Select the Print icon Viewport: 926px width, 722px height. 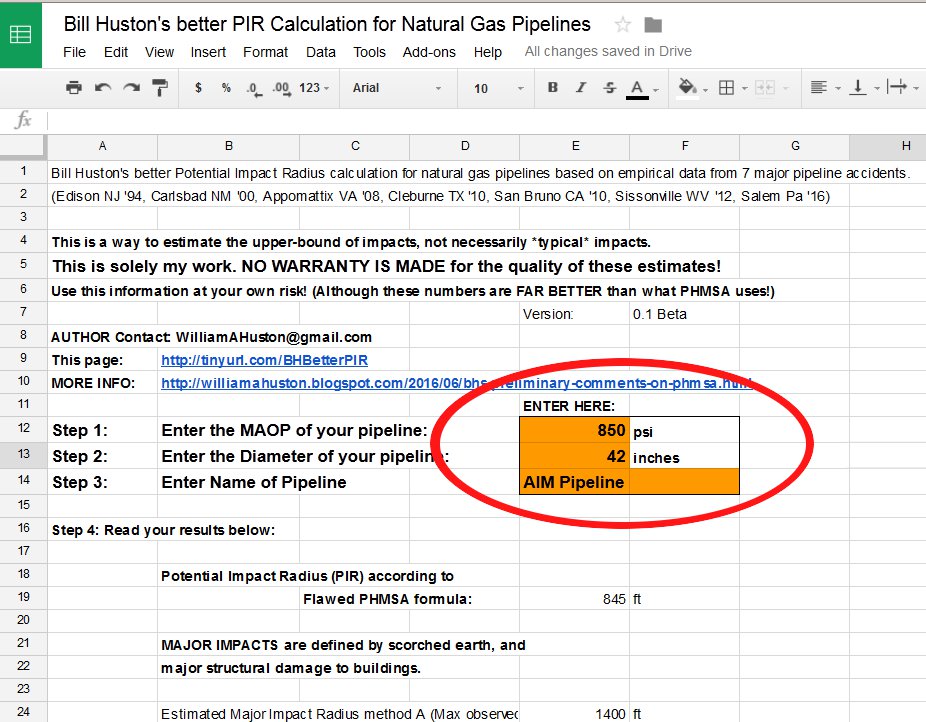(x=74, y=88)
